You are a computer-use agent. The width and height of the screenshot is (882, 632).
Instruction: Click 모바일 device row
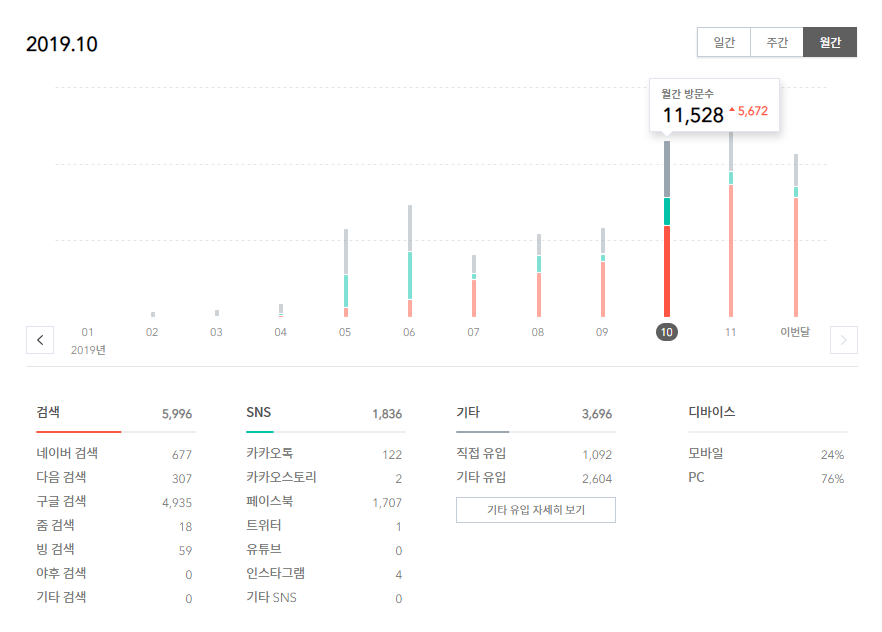(767, 453)
